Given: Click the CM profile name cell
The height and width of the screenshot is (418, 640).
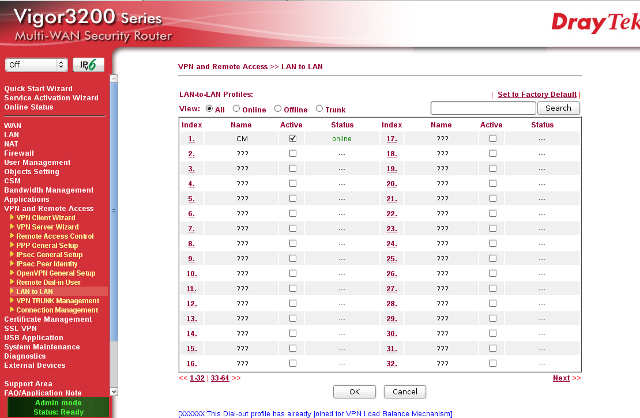Looking at the screenshot, I should (242, 139).
